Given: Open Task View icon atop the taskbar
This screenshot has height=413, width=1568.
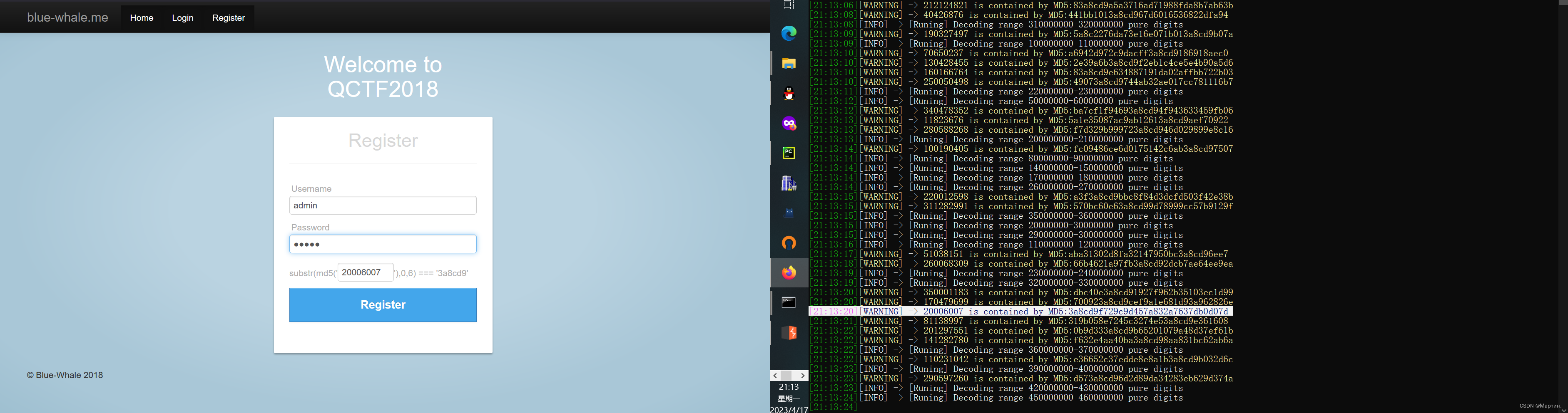Looking at the screenshot, I should coord(789,5).
